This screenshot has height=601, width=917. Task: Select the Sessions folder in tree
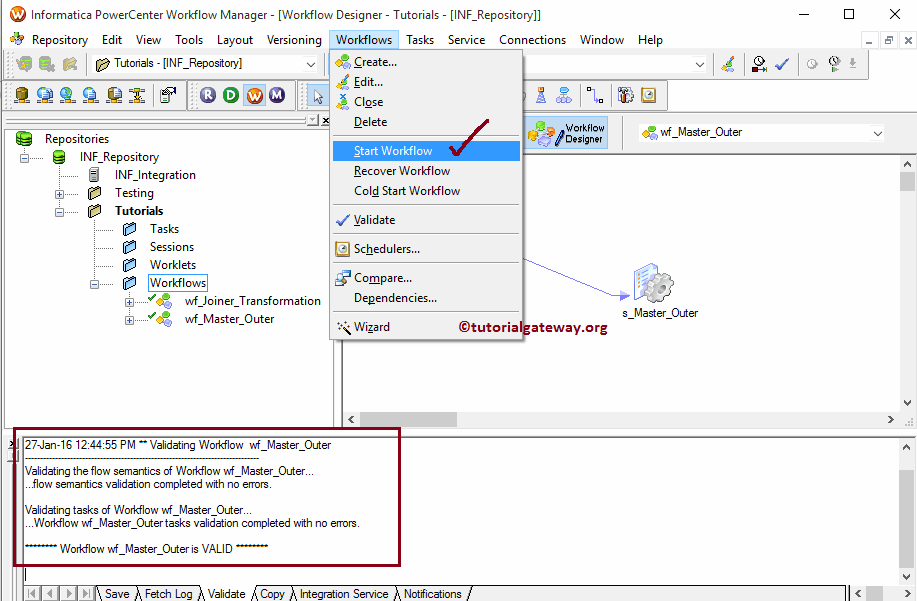171,247
